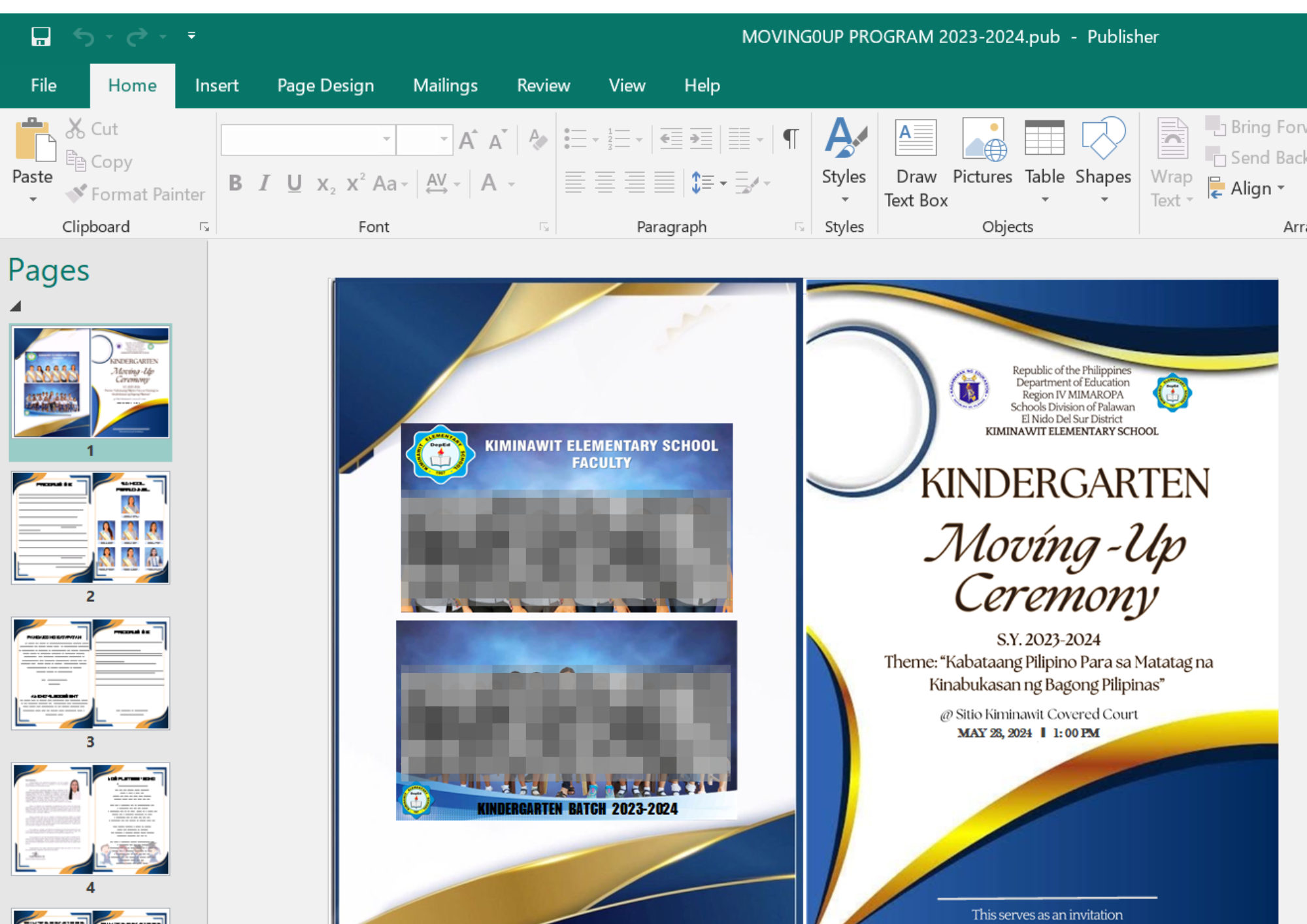Increase the indent level
The image size is (1307, 924).
pos(701,139)
